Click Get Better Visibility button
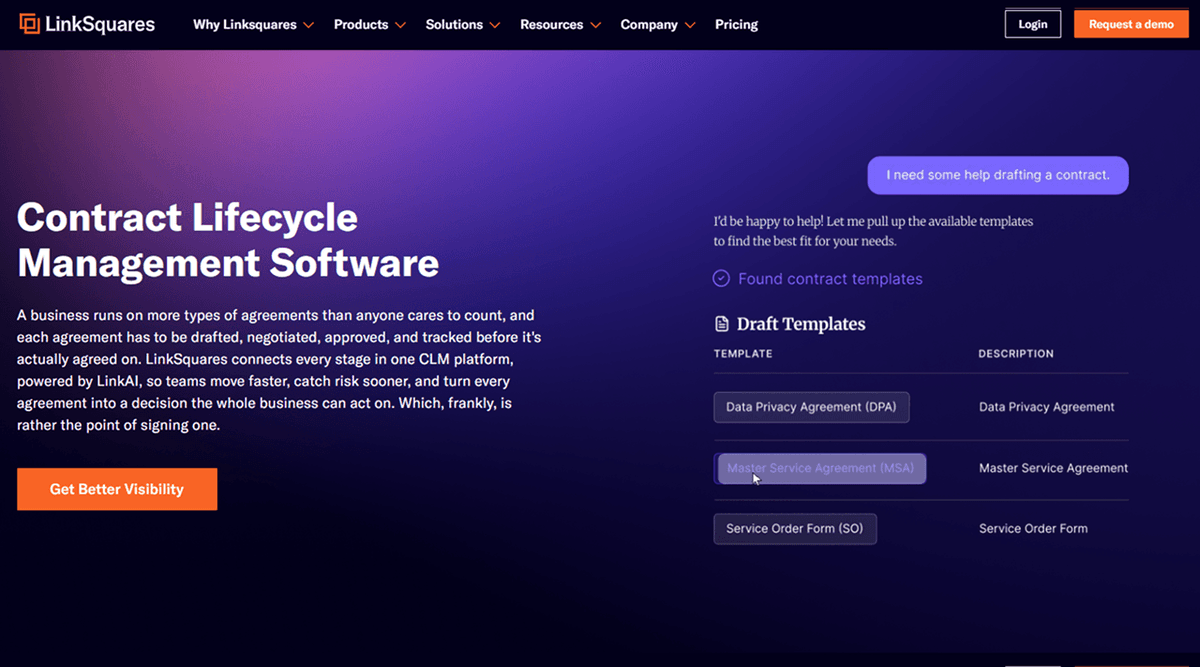The image size is (1200, 667). (117, 489)
